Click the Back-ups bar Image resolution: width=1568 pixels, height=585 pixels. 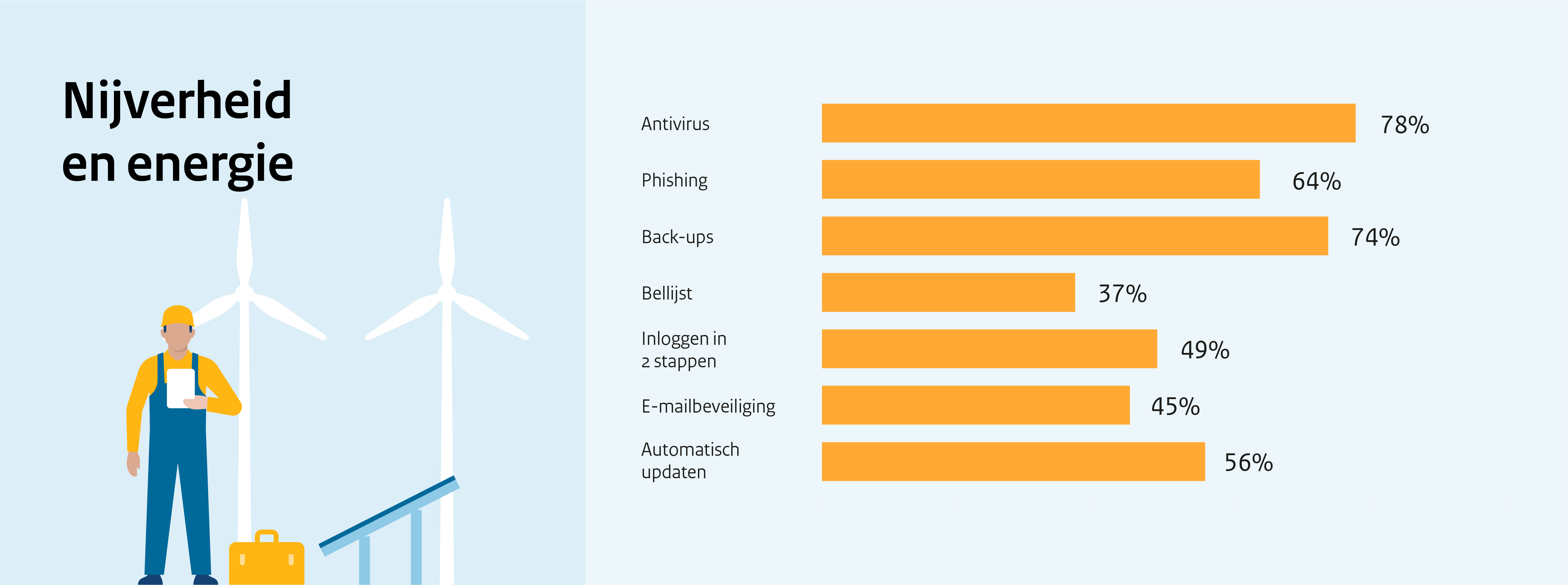point(1074,236)
